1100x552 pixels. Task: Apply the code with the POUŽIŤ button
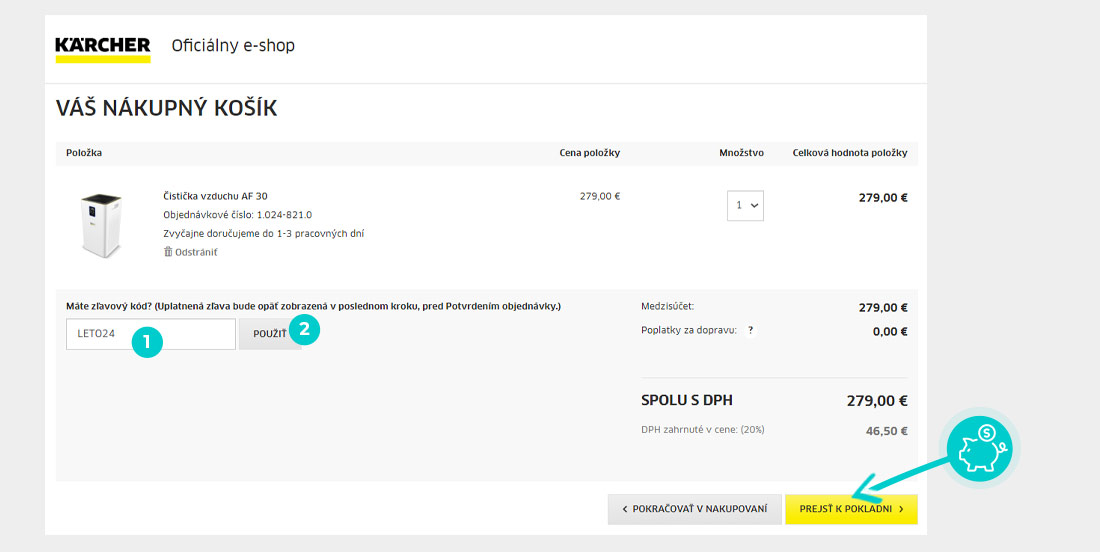tap(270, 334)
